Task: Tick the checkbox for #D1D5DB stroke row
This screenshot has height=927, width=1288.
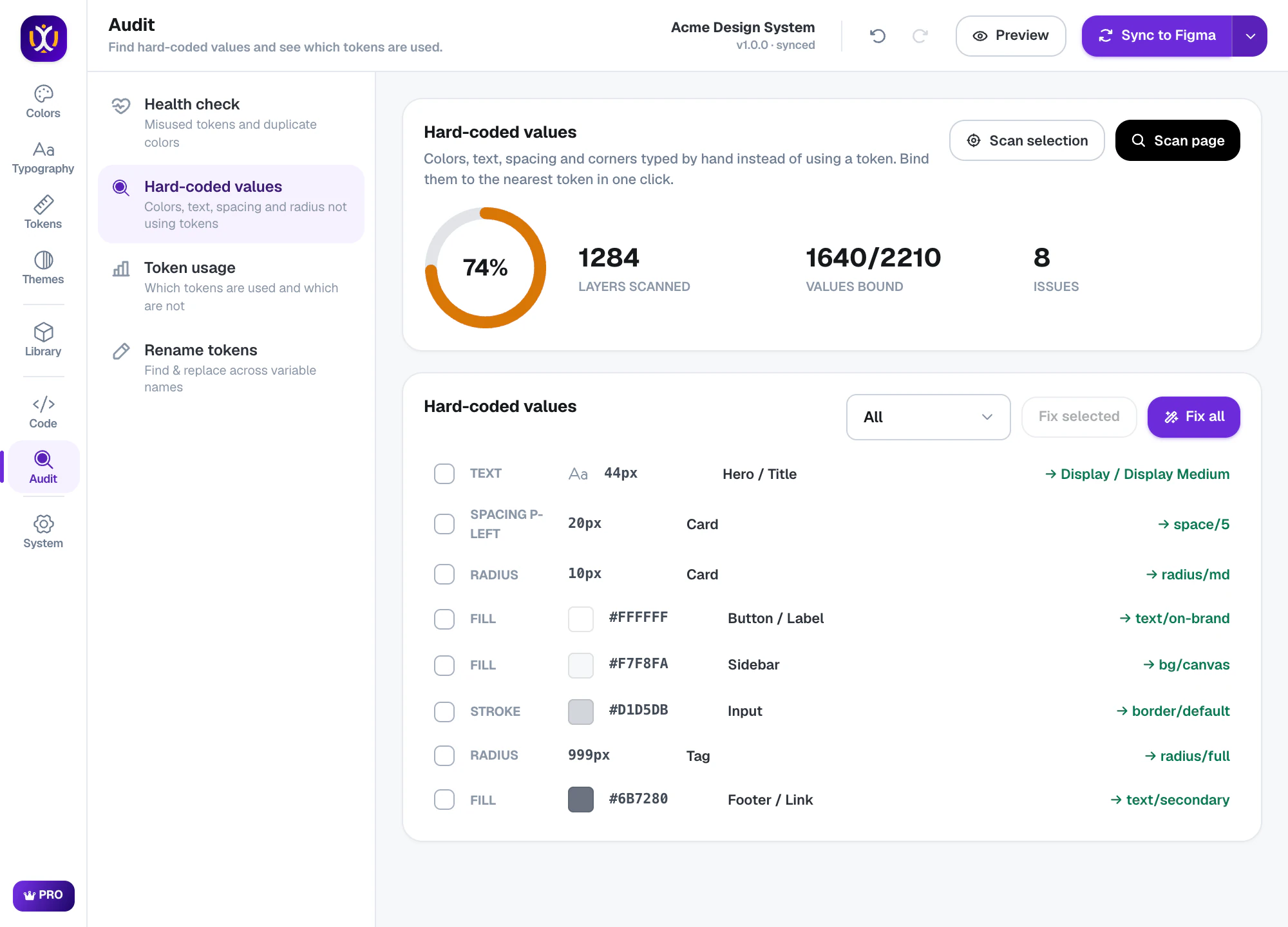Action: click(x=444, y=712)
